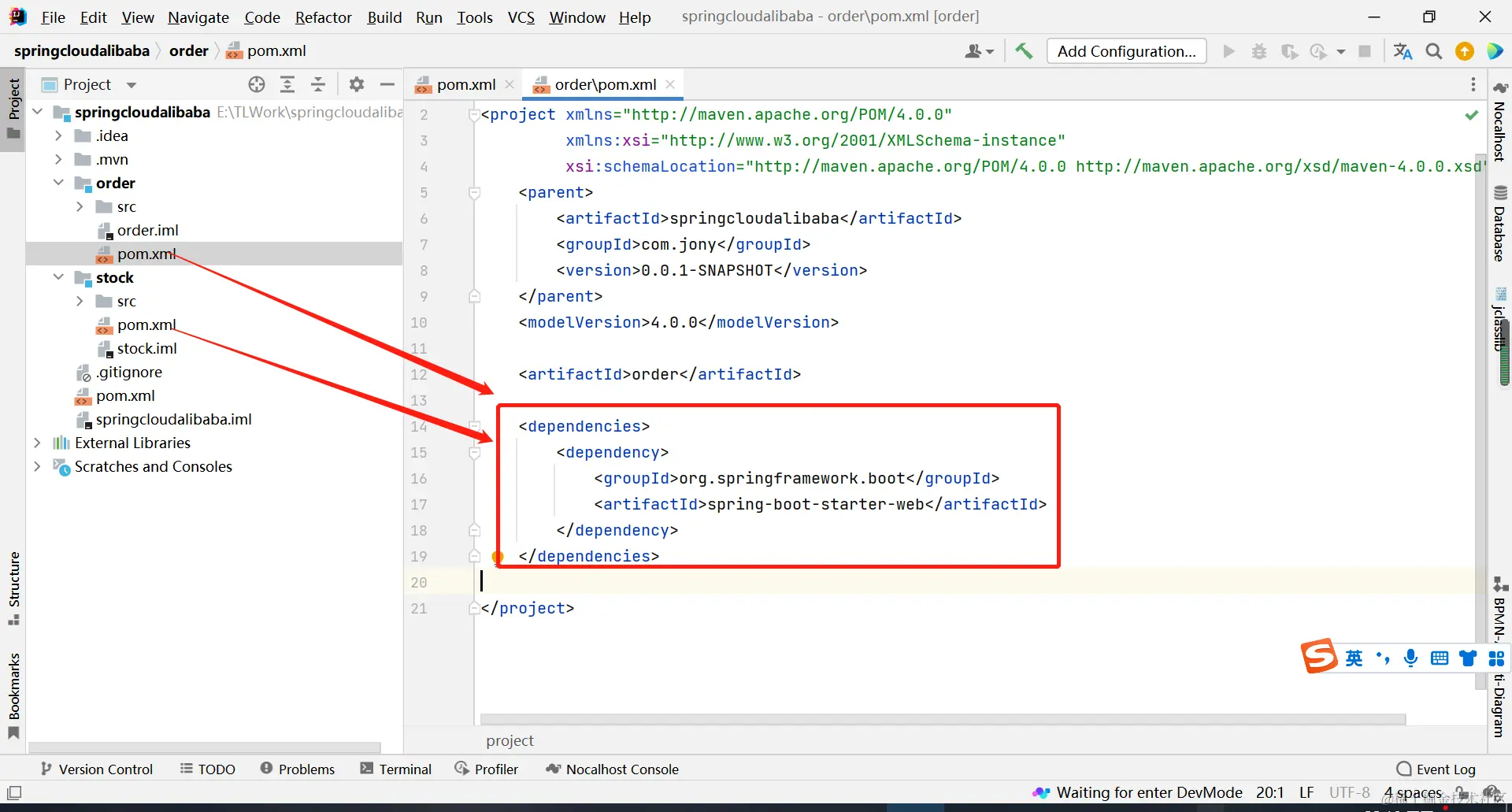Click the IME skin shirt icon
The width and height of the screenshot is (1512, 812).
1468,658
